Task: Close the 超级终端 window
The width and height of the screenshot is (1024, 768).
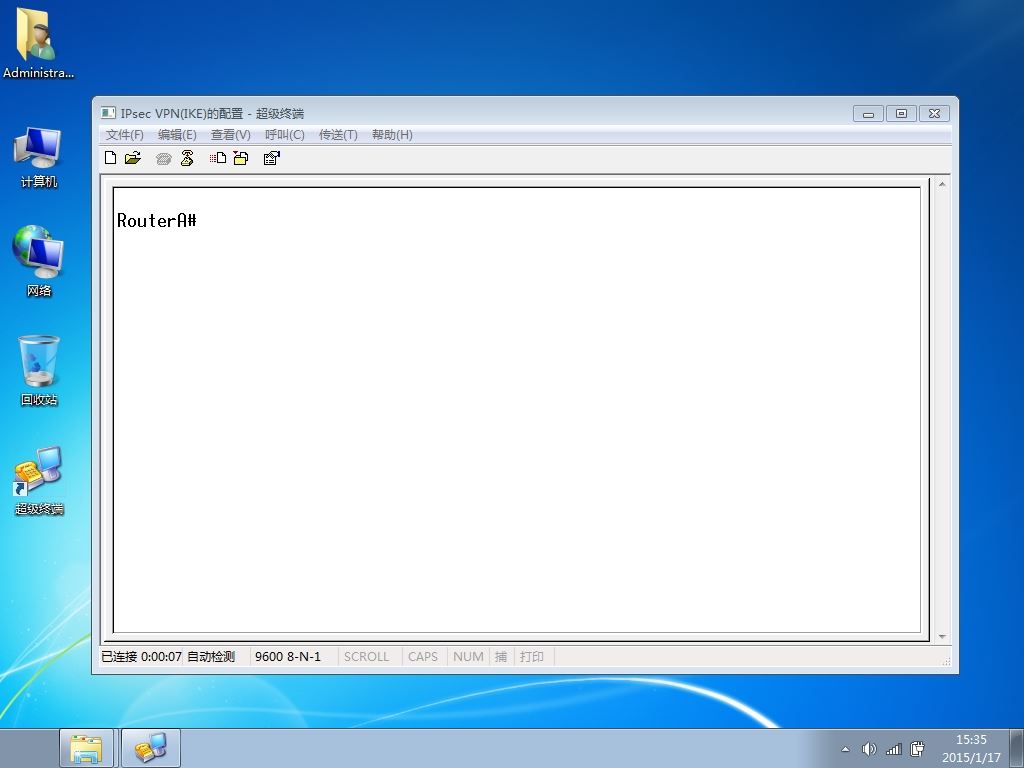Action: [935, 114]
